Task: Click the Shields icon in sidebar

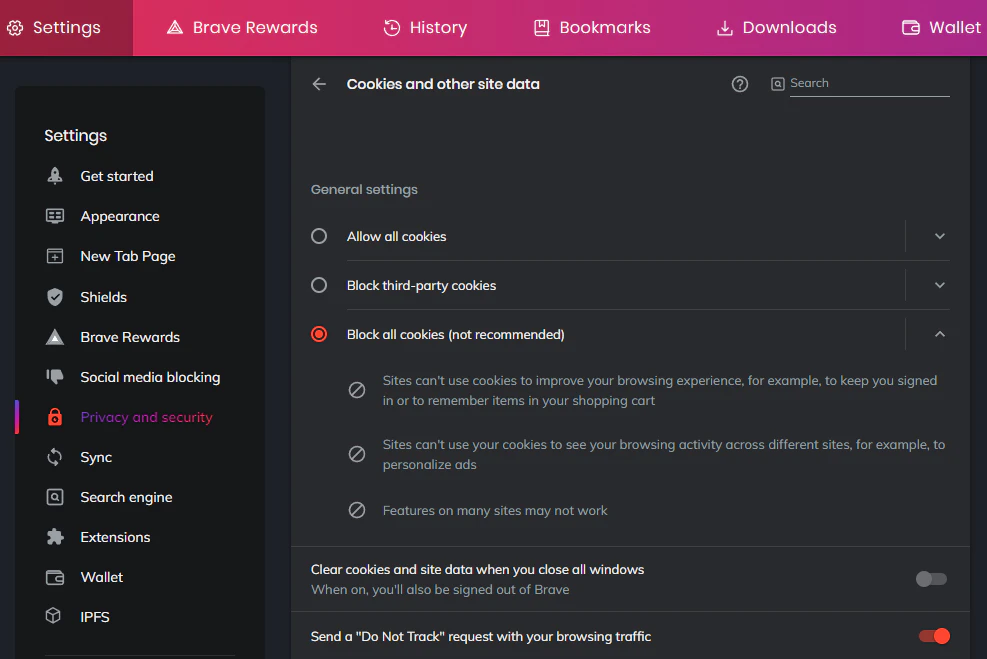Action: tap(55, 297)
